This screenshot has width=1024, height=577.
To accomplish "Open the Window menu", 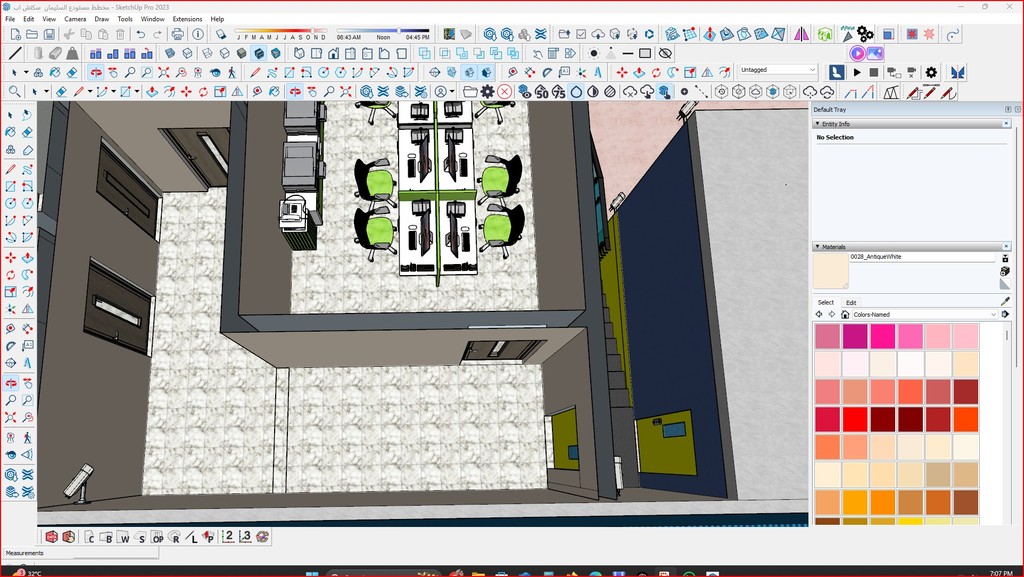I will pos(152,19).
